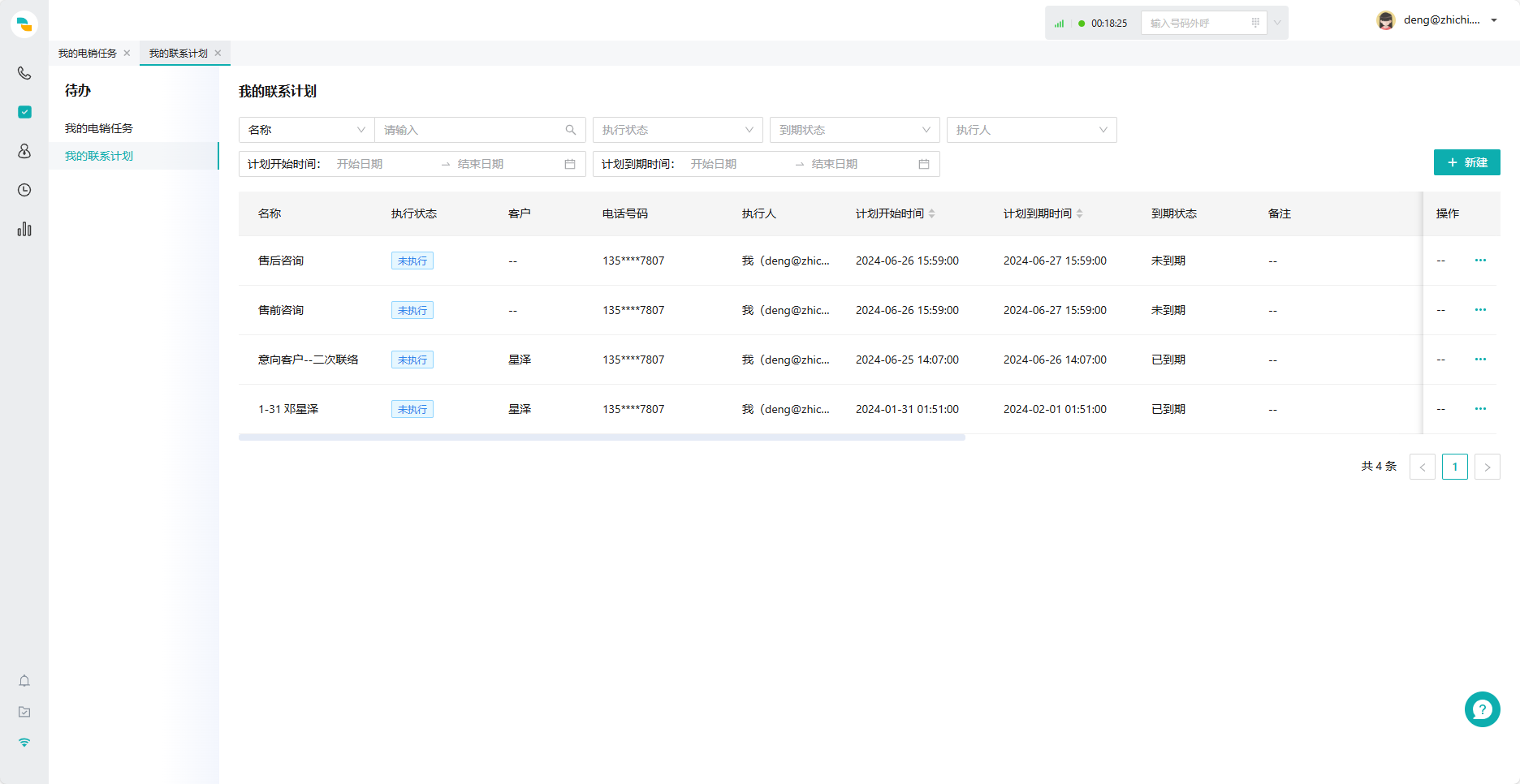The image size is (1520, 784).
Task: Click the app logo at top left
Action: [24, 24]
